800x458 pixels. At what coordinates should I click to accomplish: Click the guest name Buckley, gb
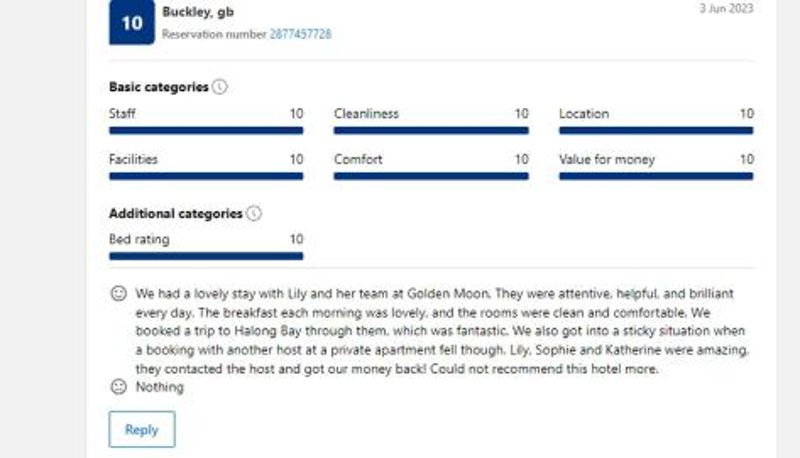[x=198, y=12]
